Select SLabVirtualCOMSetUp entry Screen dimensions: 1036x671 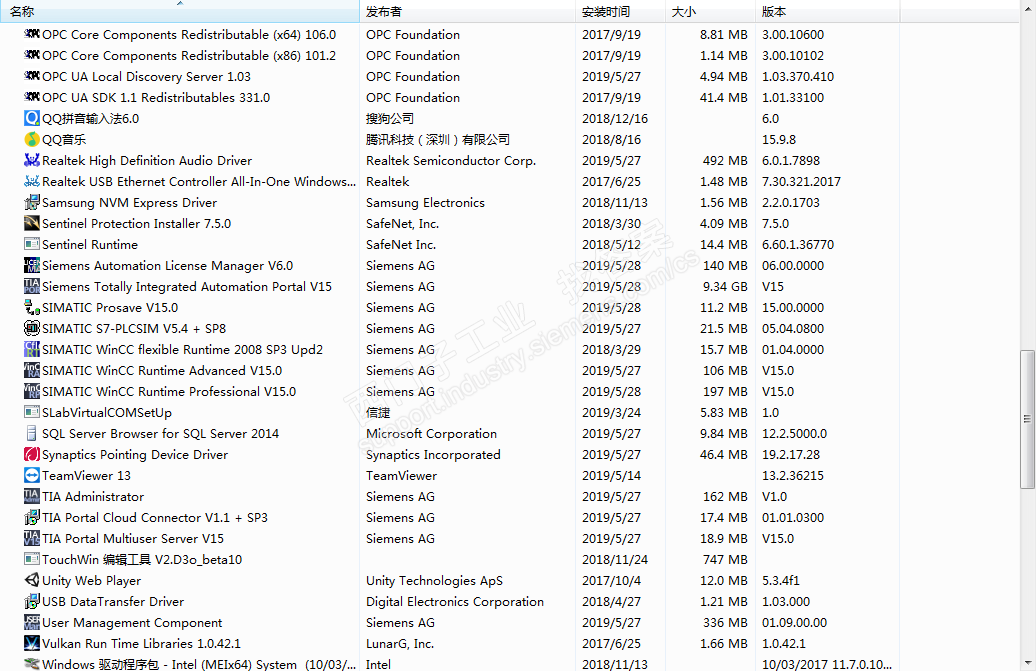pyautogui.click(x=107, y=413)
